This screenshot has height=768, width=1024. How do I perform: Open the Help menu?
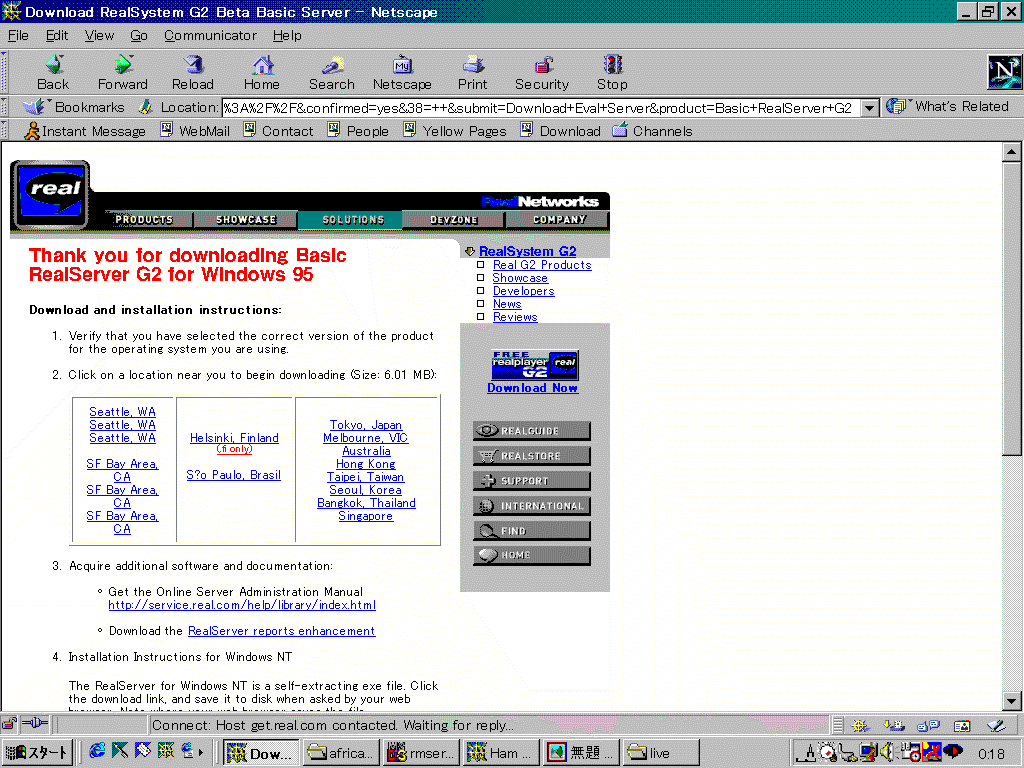287,35
